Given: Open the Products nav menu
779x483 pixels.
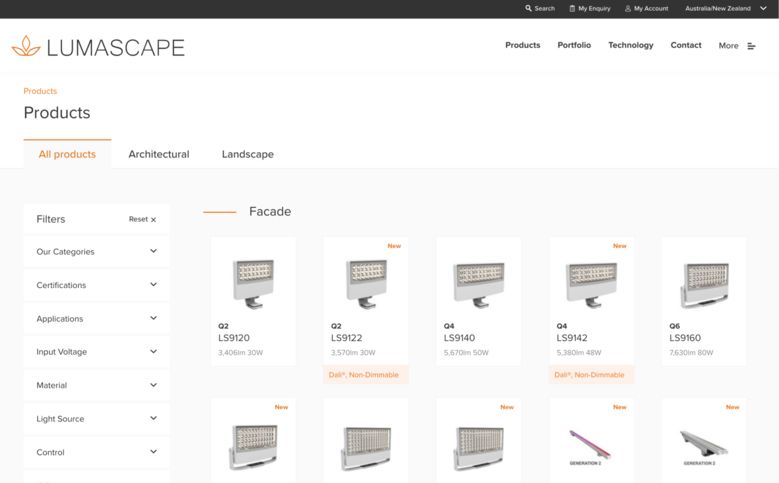Looking at the screenshot, I should [x=523, y=45].
